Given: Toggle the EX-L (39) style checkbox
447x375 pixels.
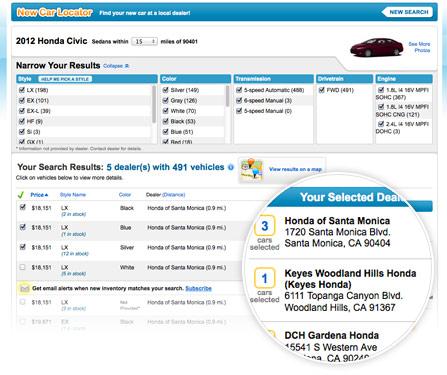Looking at the screenshot, I should [x=22, y=111].
